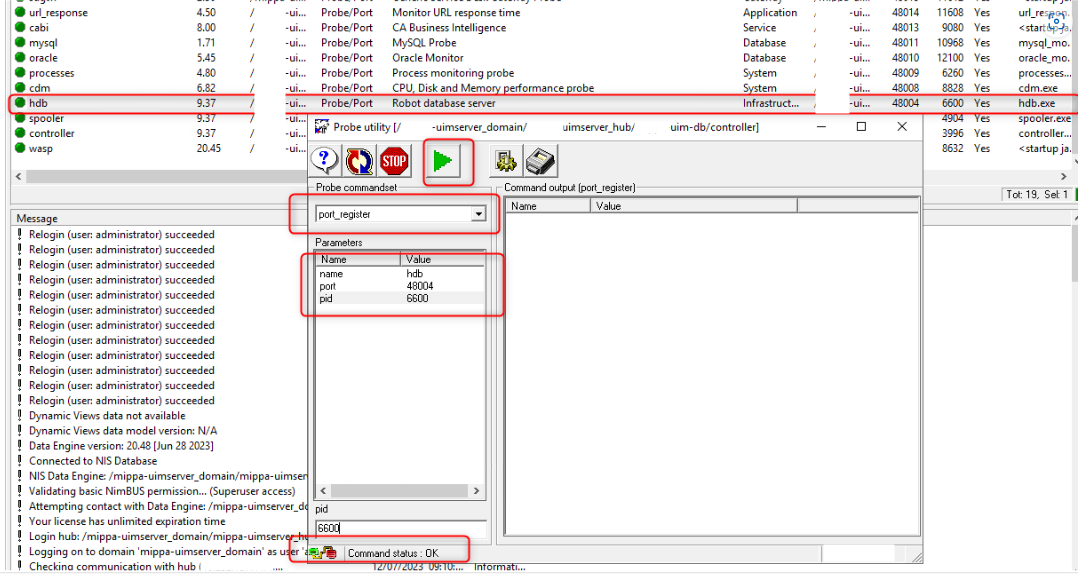
Task: Select the controller probe row
Action: (x=159, y=133)
